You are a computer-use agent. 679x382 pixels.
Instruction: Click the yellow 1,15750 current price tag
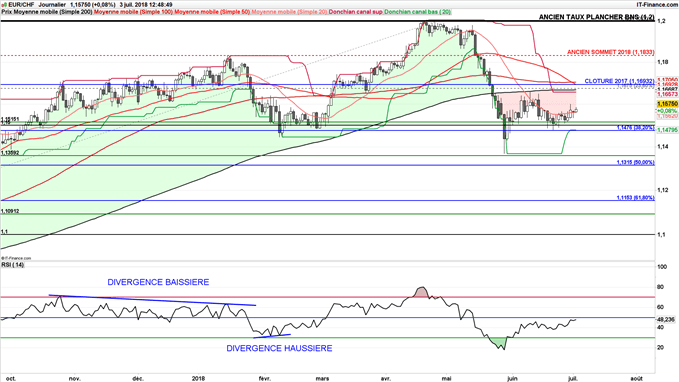(x=667, y=104)
